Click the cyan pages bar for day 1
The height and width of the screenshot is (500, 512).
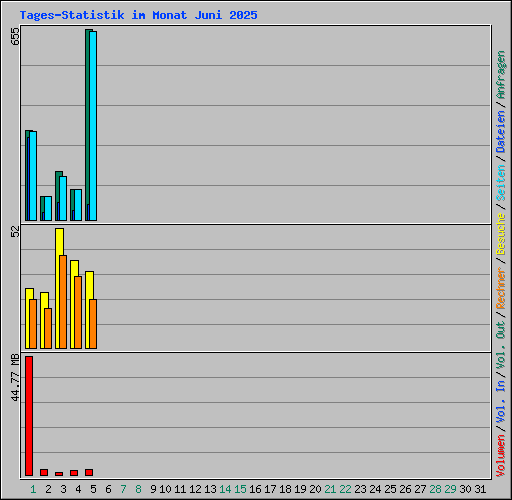[33, 176]
